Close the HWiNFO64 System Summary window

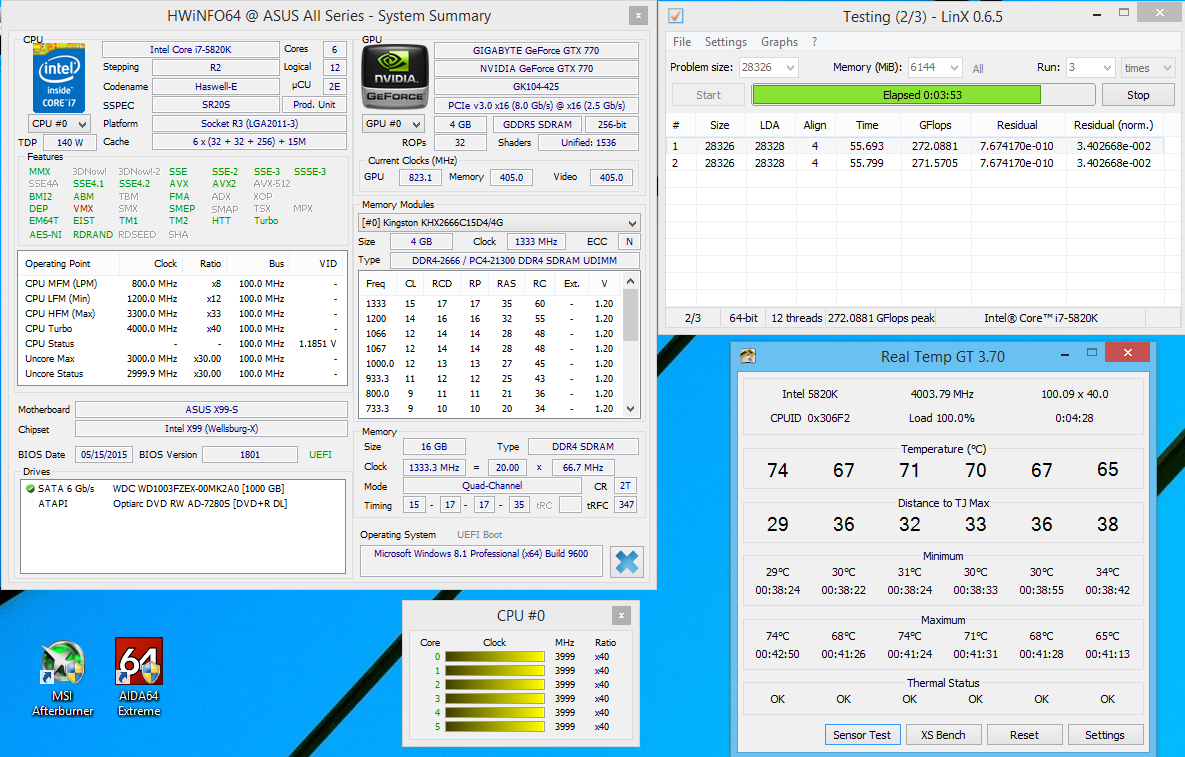coord(639,15)
